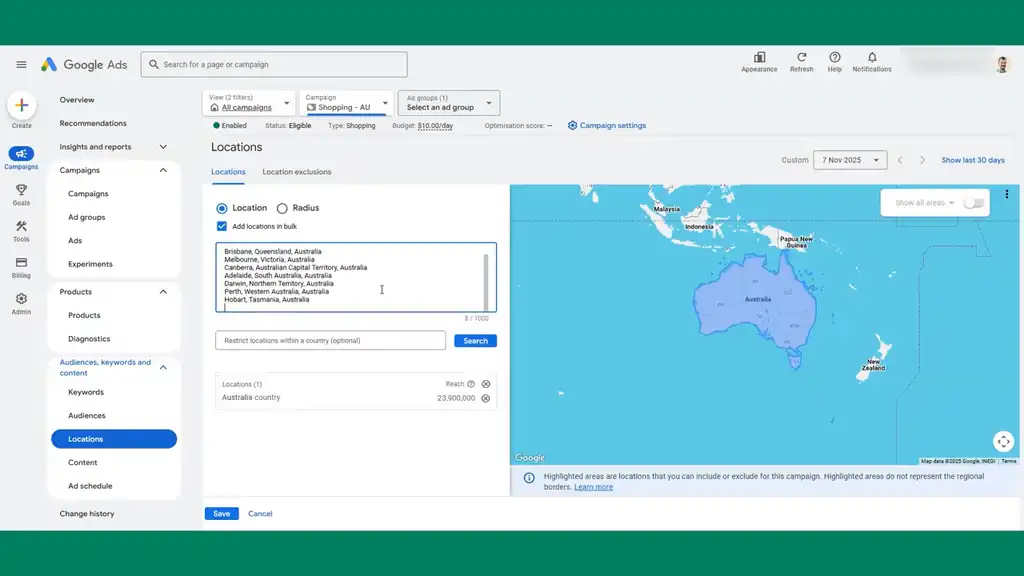
Task: Click the Show last 30 days link
Action: pyautogui.click(x=972, y=160)
